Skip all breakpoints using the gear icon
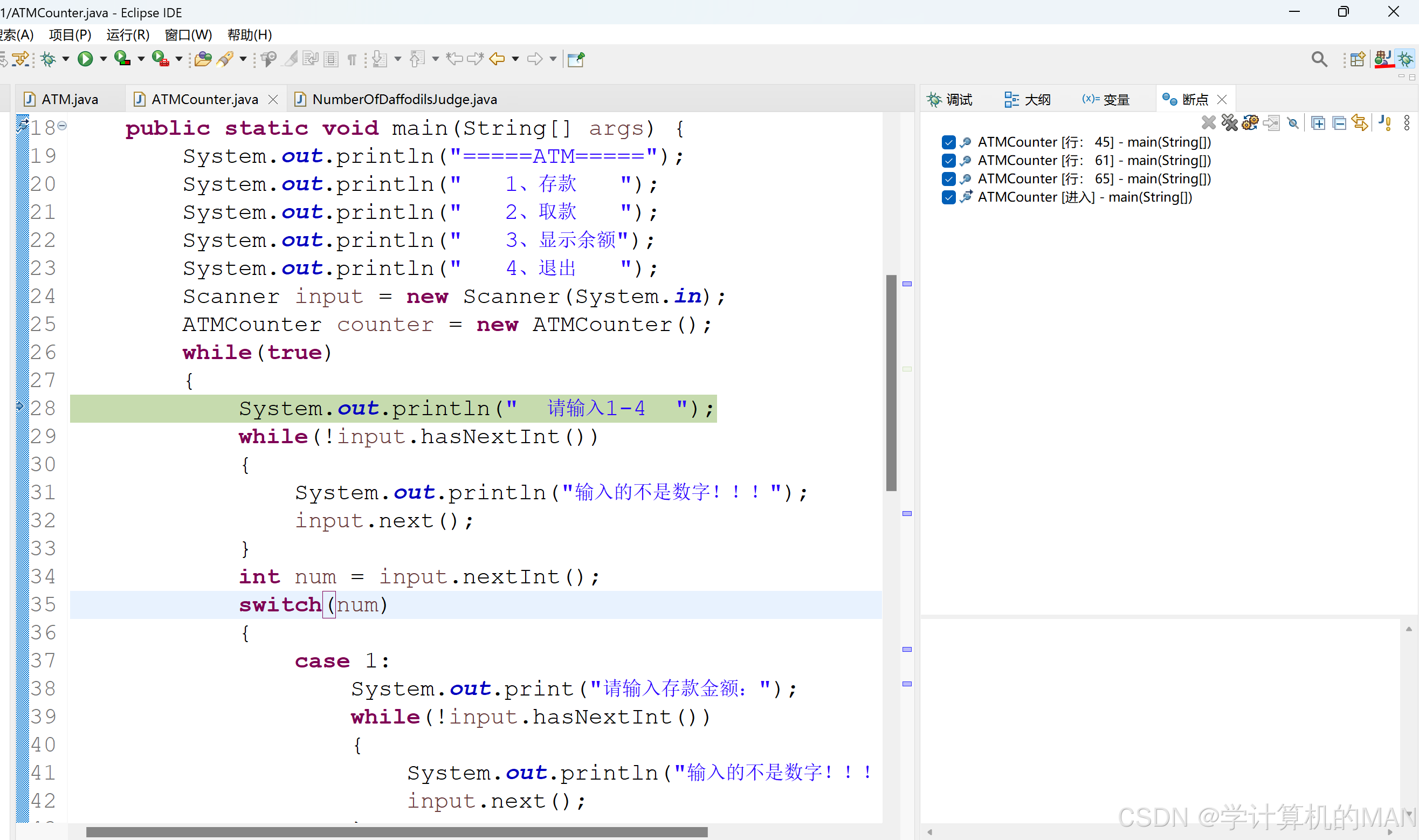This screenshot has height=840, width=1419. pyautogui.click(x=1251, y=122)
